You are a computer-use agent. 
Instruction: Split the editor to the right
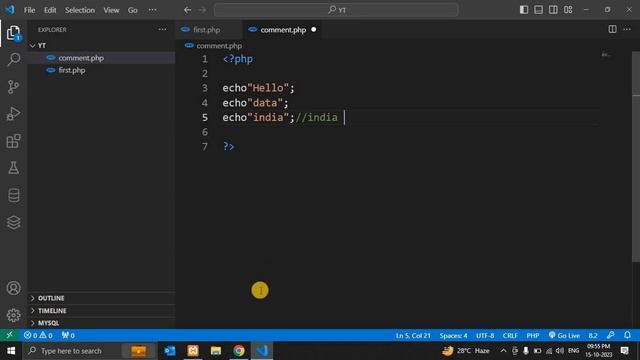(x=612, y=29)
